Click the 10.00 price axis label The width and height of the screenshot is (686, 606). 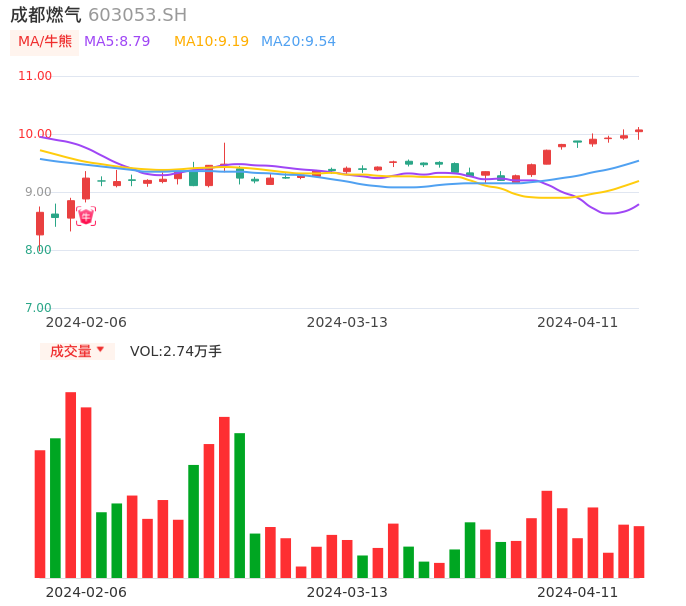(x=35, y=134)
